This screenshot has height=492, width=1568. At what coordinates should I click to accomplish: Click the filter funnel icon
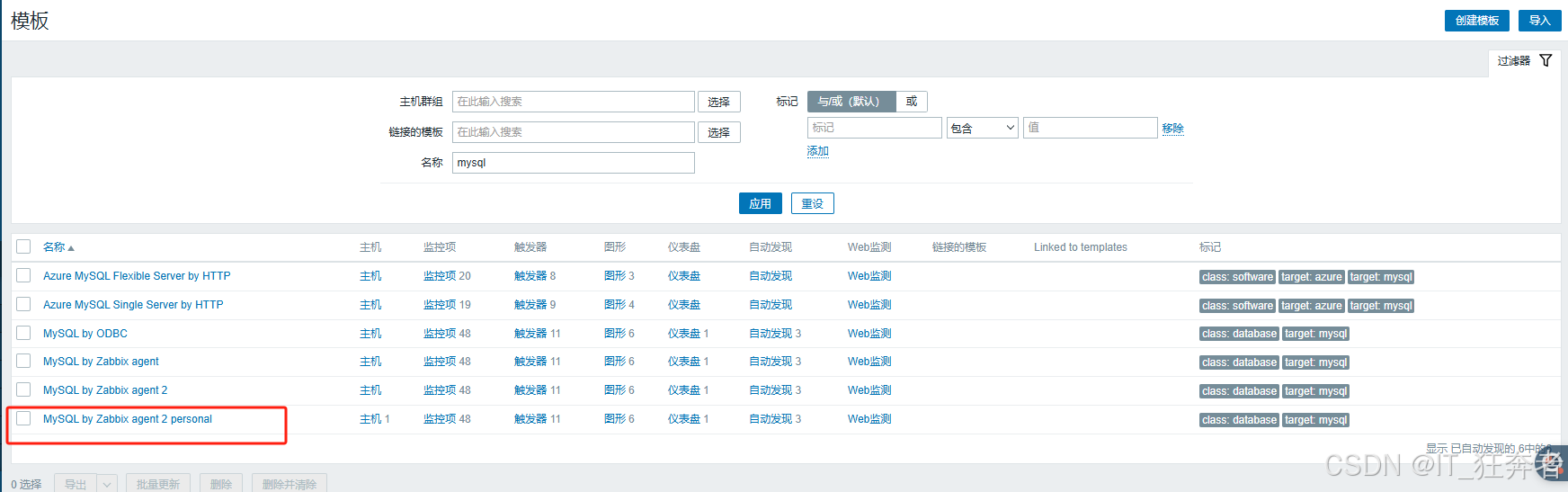coord(1546,60)
